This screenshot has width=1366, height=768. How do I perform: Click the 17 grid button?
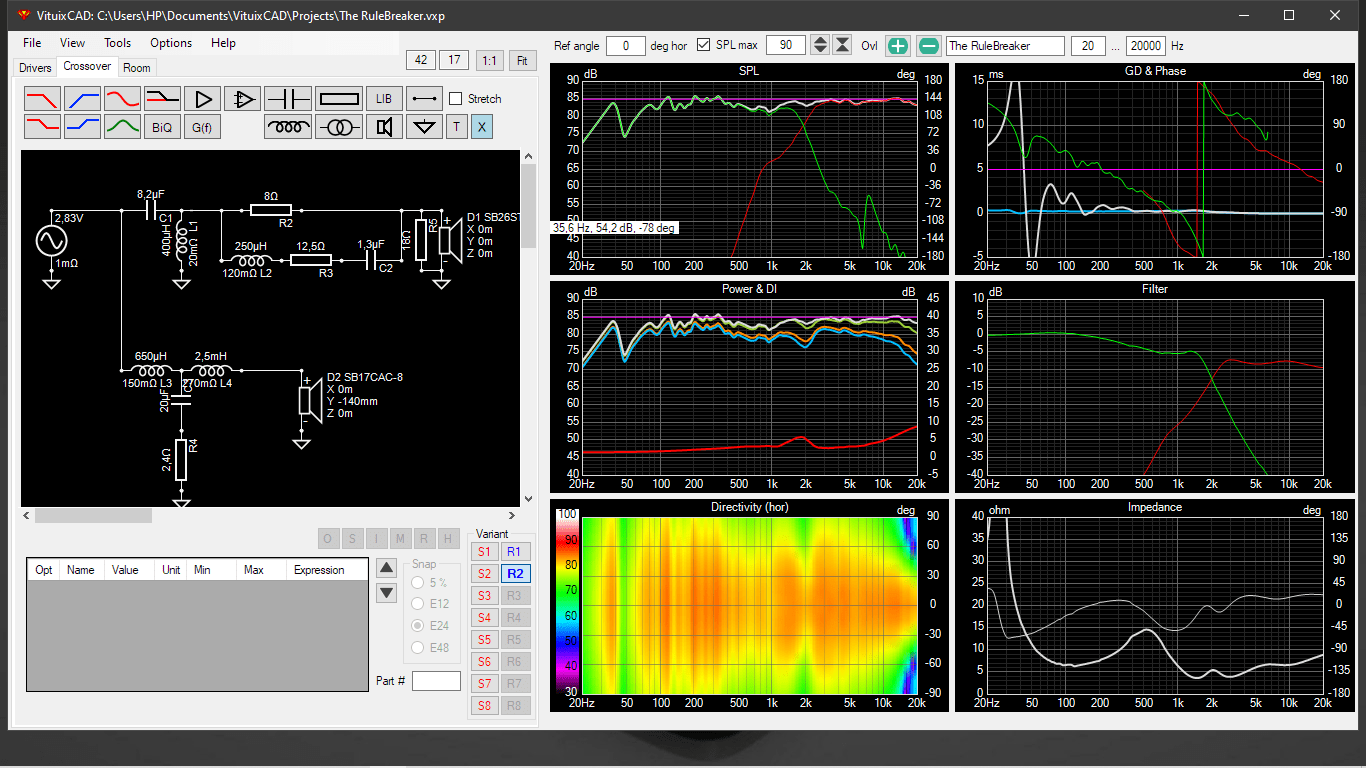(454, 60)
